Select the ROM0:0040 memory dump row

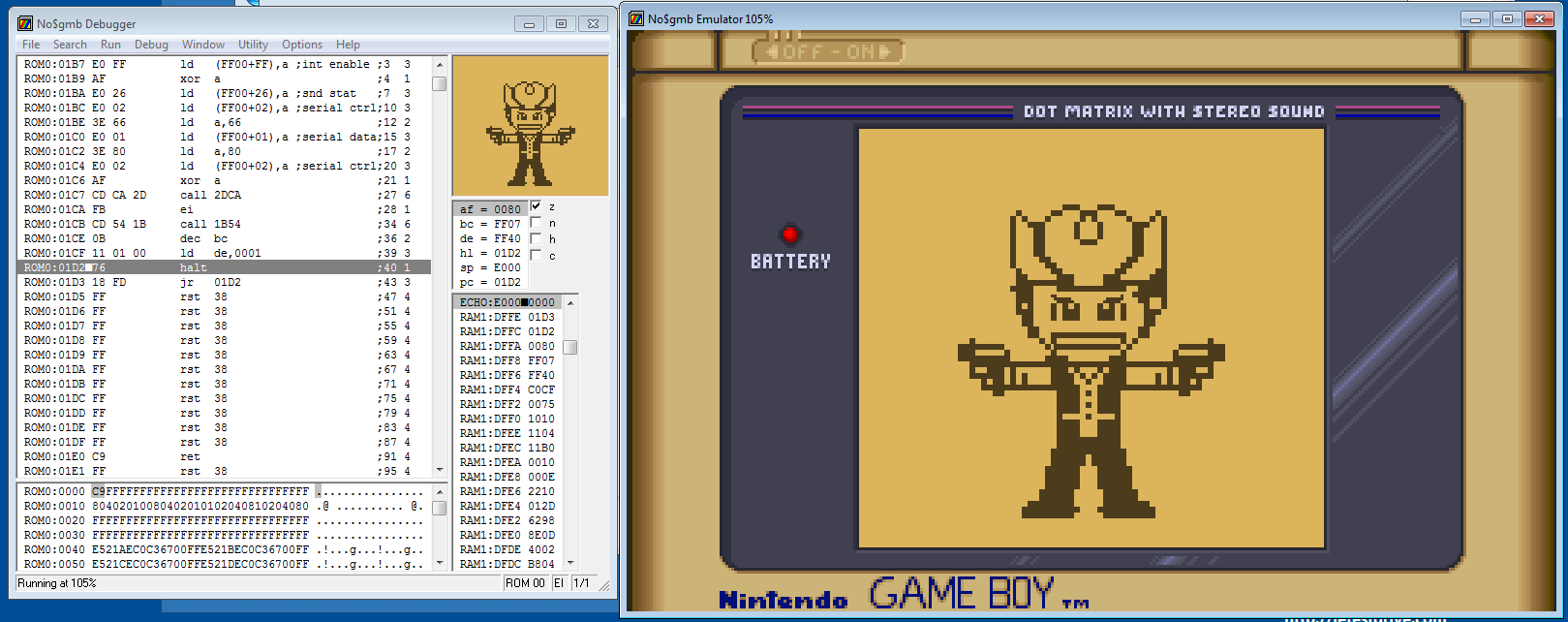224,549
